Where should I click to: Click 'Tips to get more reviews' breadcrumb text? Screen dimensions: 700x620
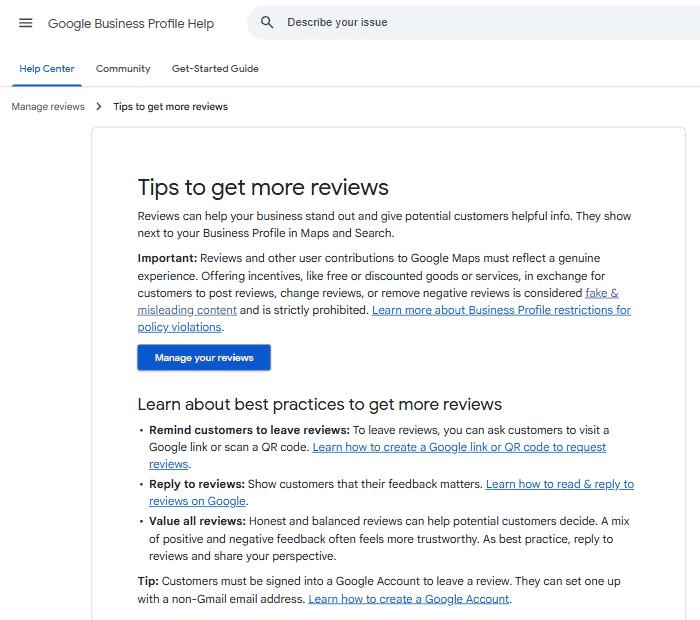tap(171, 107)
